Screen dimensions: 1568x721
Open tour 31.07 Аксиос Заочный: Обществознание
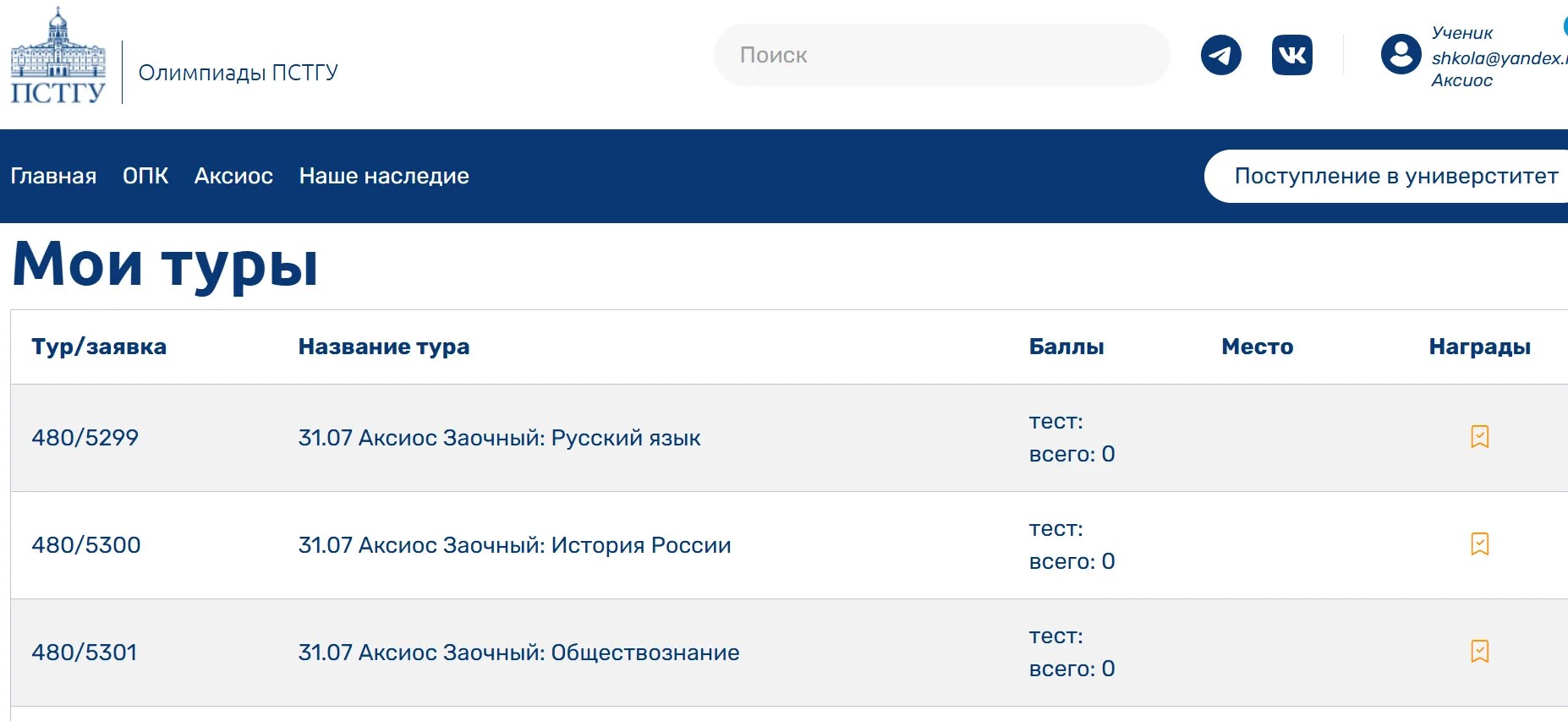tap(518, 653)
